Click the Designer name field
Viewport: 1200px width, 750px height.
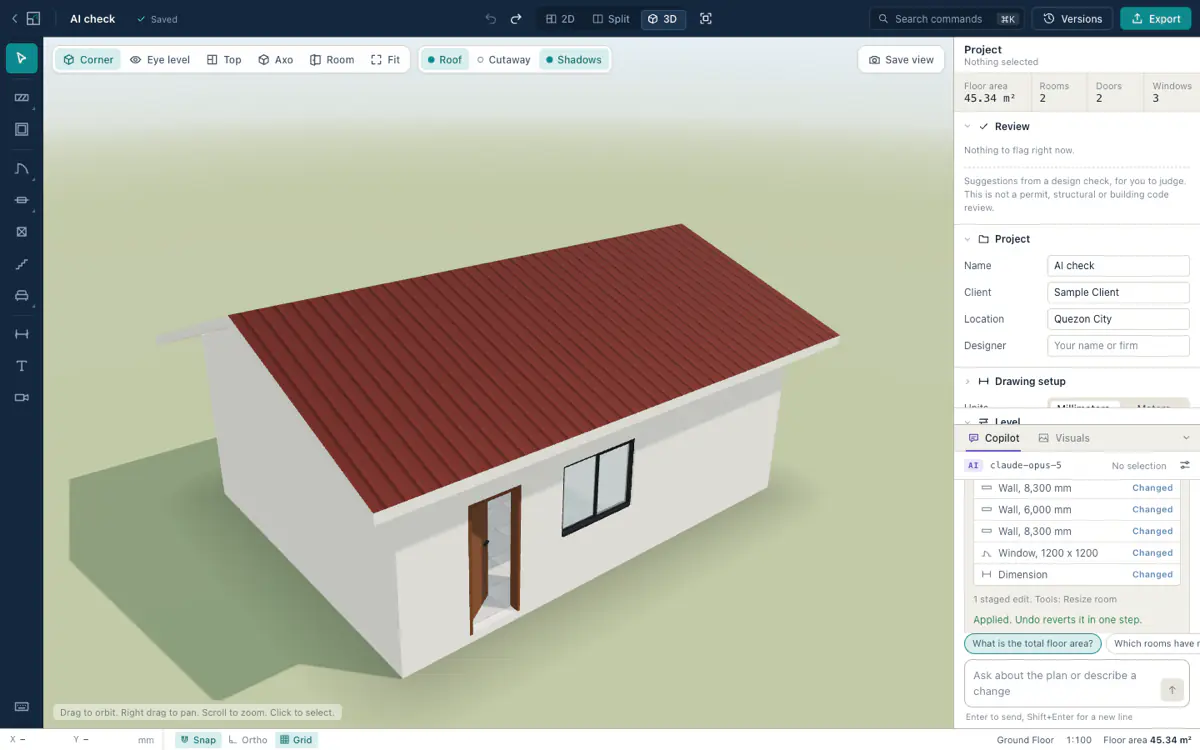[x=1118, y=346]
